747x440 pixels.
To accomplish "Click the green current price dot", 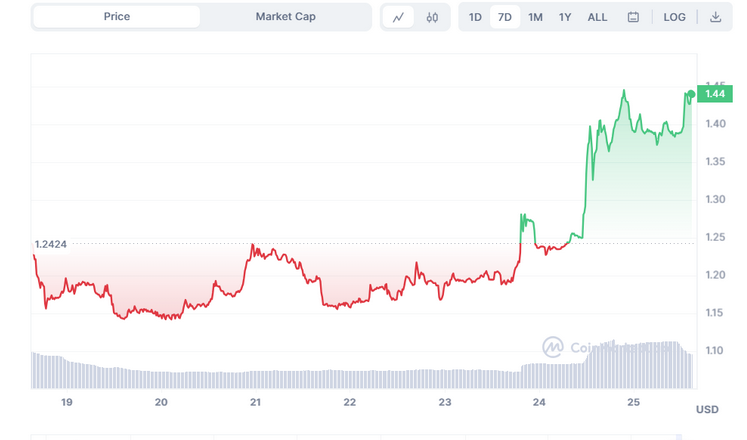I will point(691,94).
